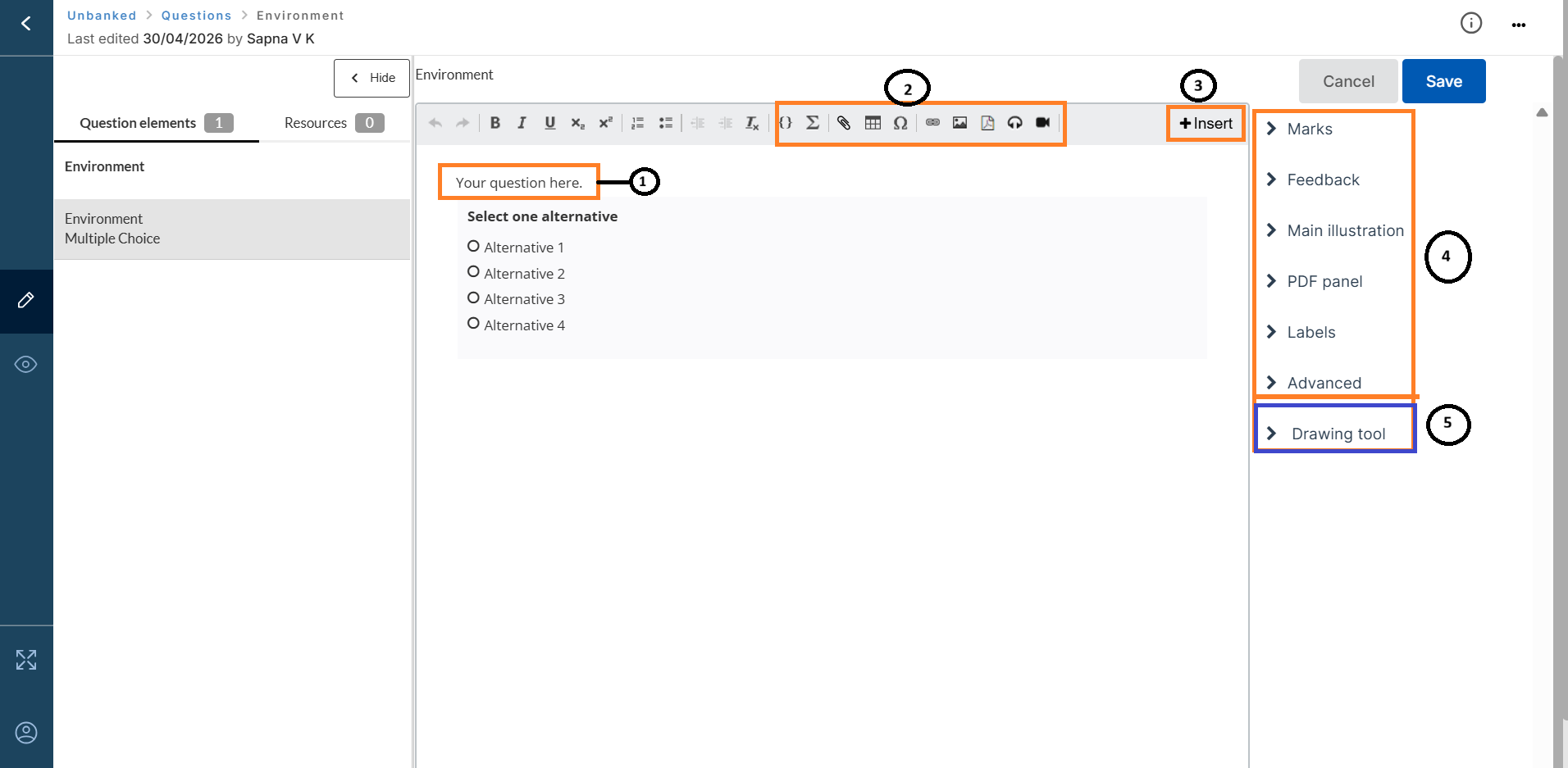Select the Alternative 3 radio button
The height and width of the screenshot is (768, 1568).
tap(473, 298)
